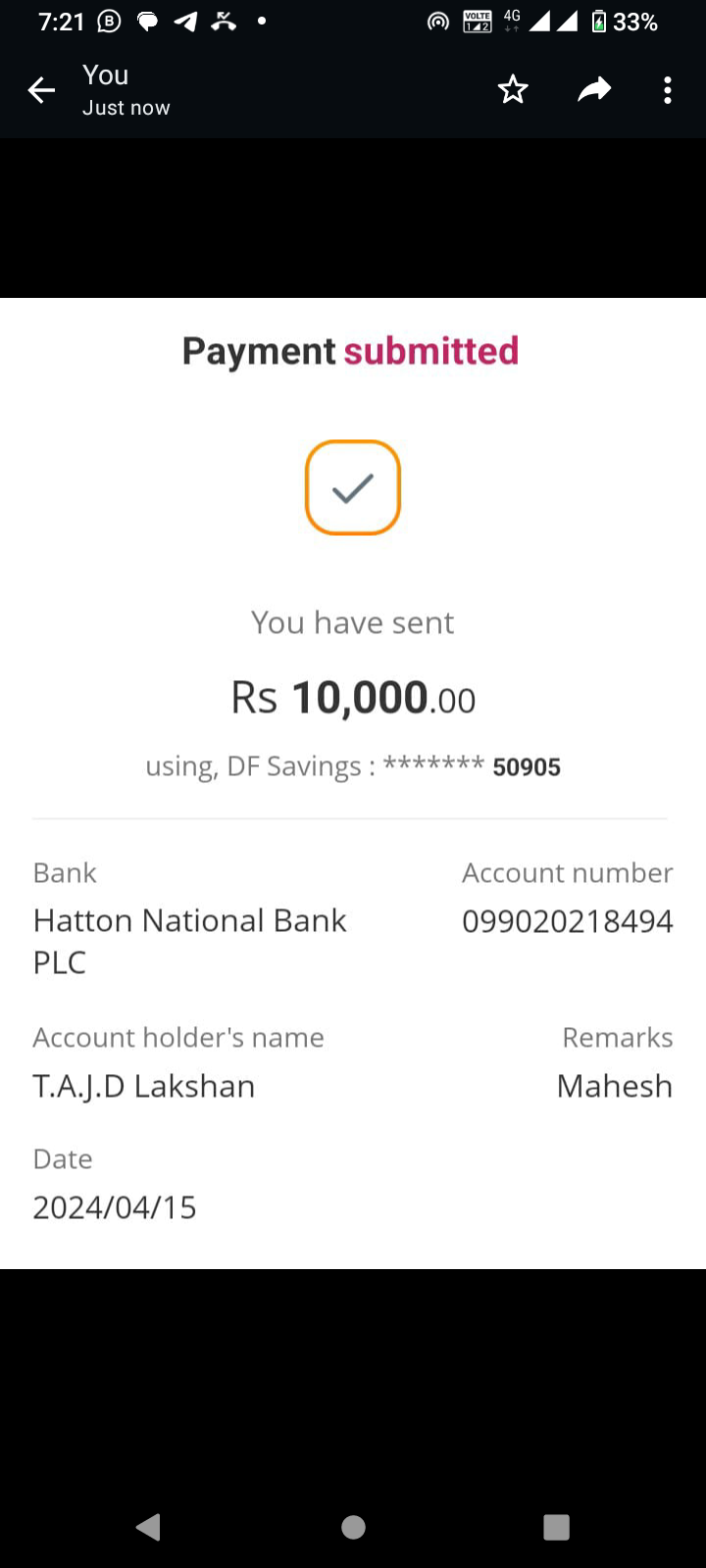Tap account holder T.A.J.D Lakshan
This screenshot has height=1568, width=706.
coord(144,1086)
